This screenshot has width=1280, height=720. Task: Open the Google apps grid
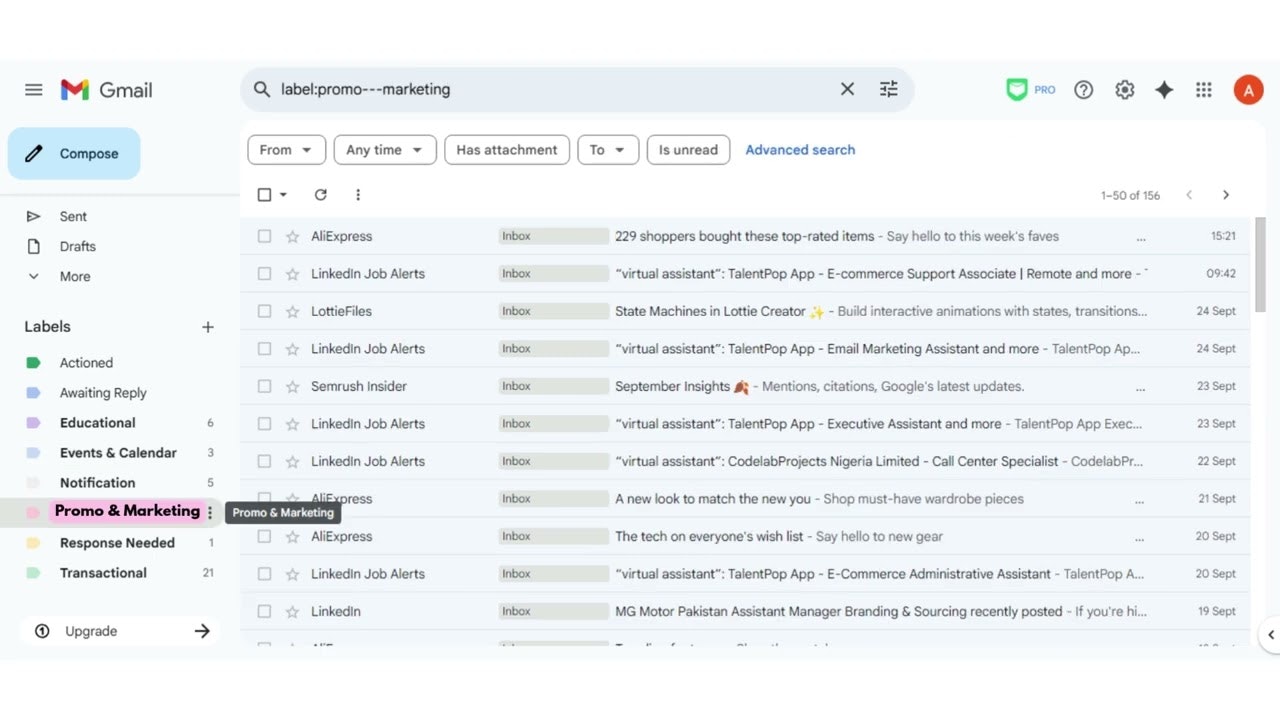pyautogui.click(x=1204, y=89)
